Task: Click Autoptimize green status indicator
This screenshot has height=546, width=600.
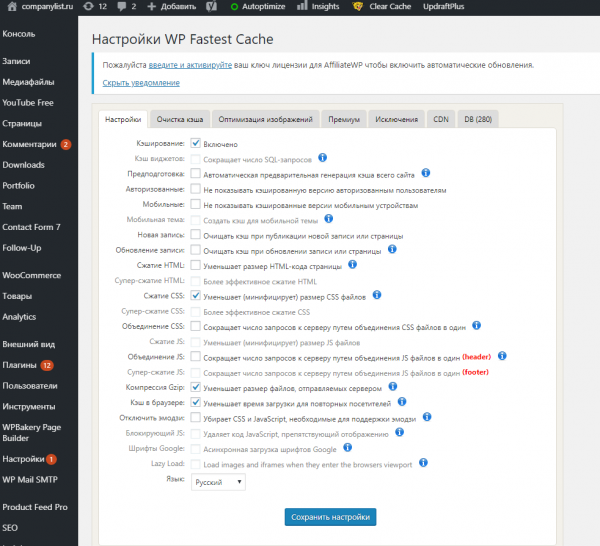Action: pos(234,6)
